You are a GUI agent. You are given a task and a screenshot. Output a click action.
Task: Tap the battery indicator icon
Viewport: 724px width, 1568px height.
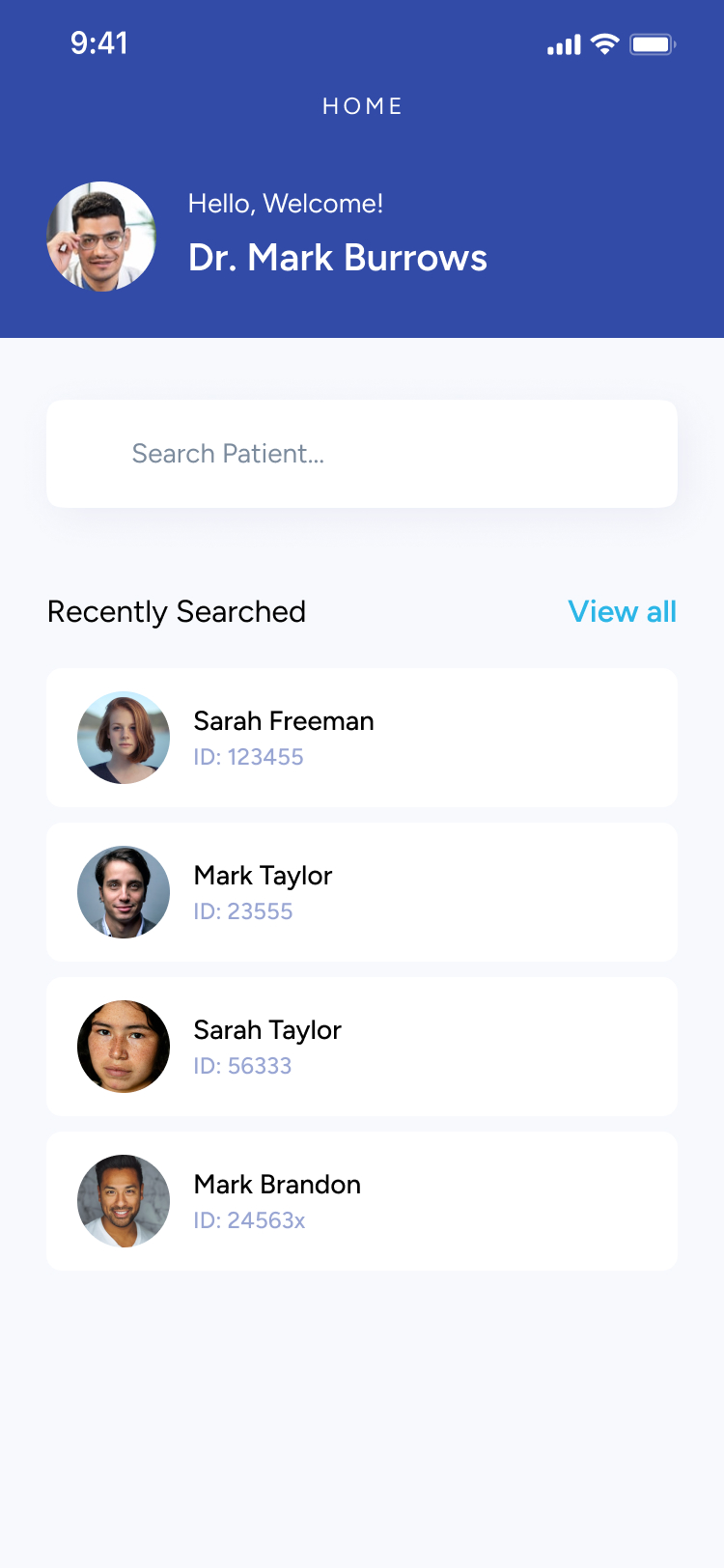coord(653,44)
